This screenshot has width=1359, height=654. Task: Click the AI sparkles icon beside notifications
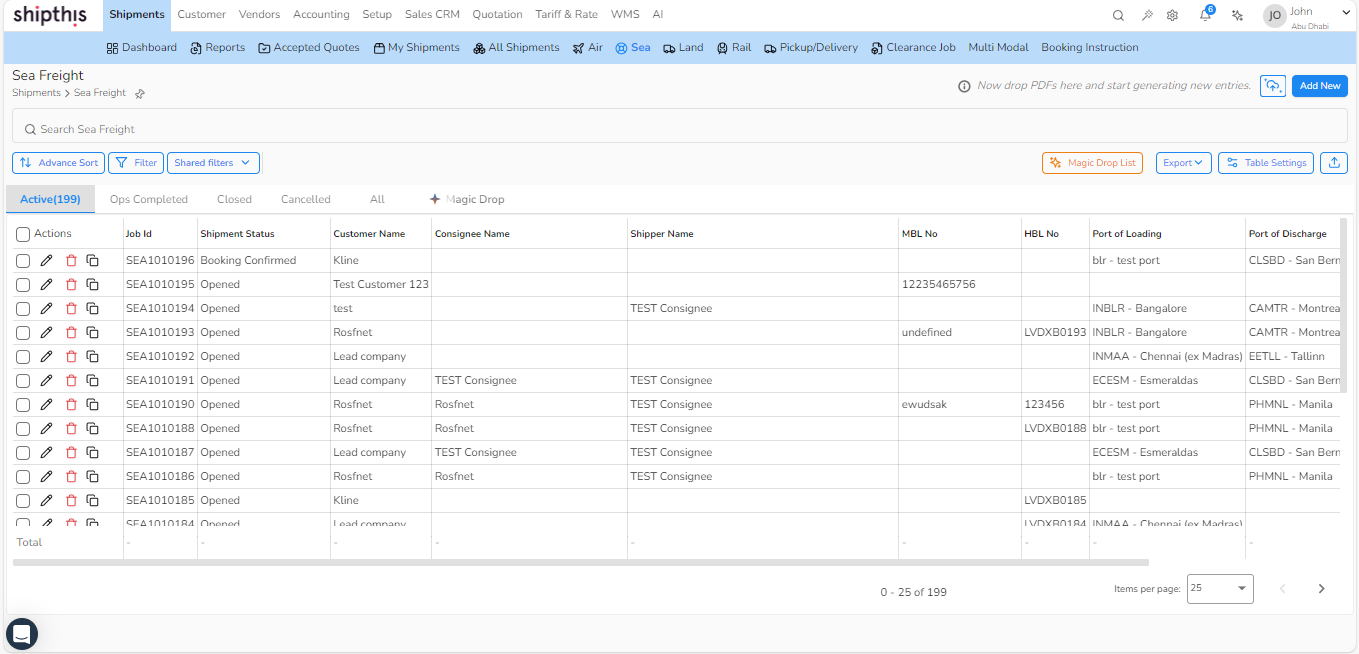coord(1237,15)
